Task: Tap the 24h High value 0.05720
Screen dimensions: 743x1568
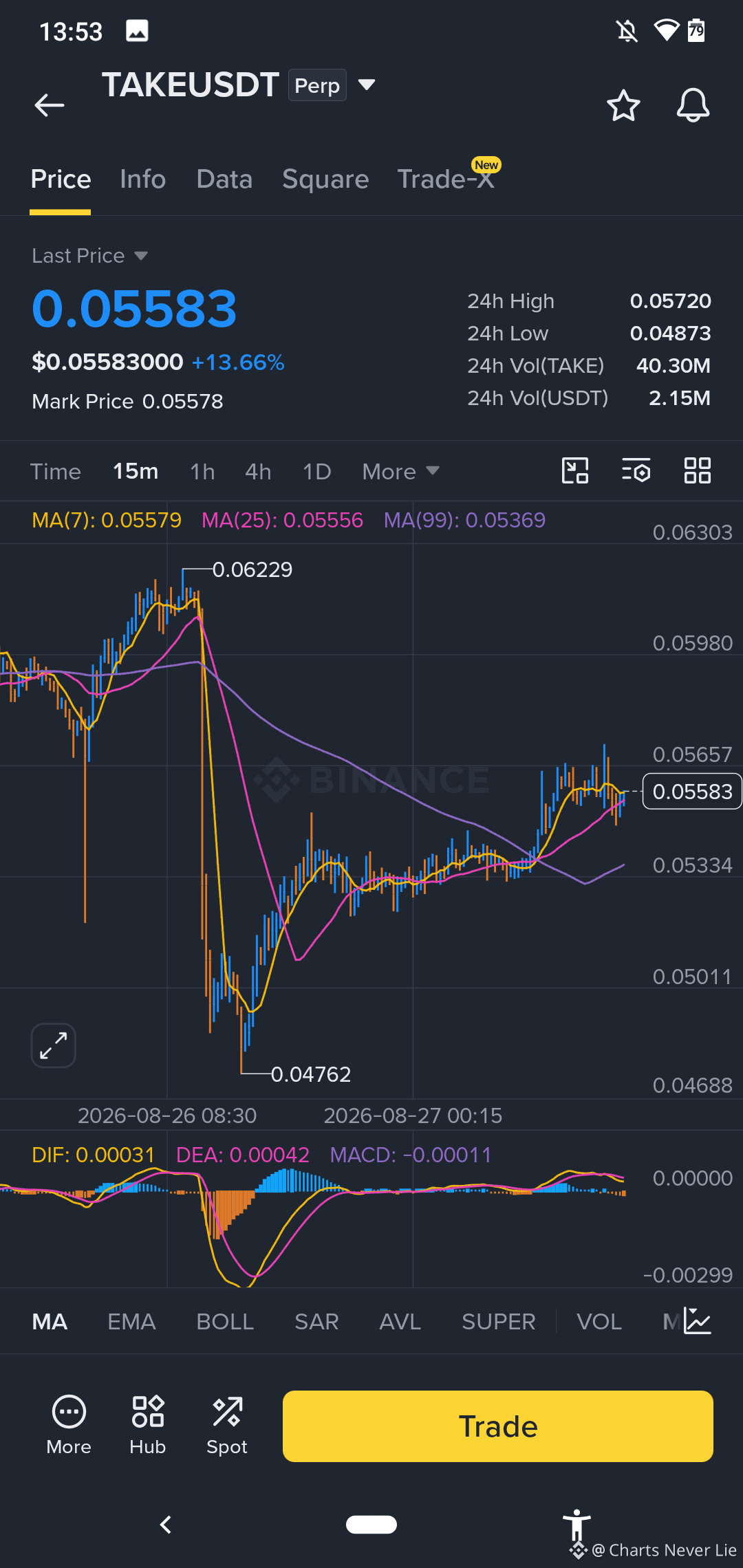Action: [671, 301]
